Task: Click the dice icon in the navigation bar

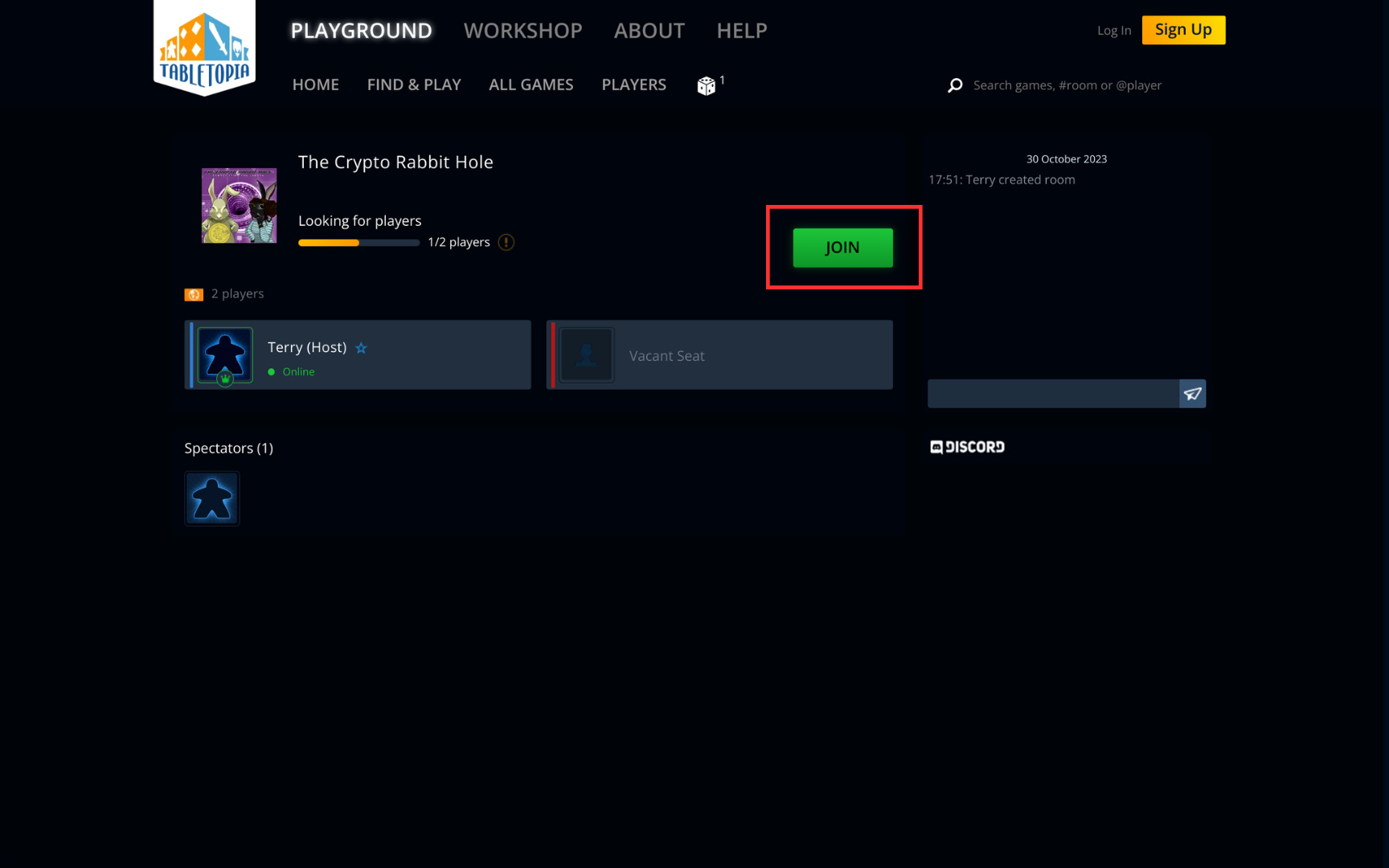Action: pos(707,84)
